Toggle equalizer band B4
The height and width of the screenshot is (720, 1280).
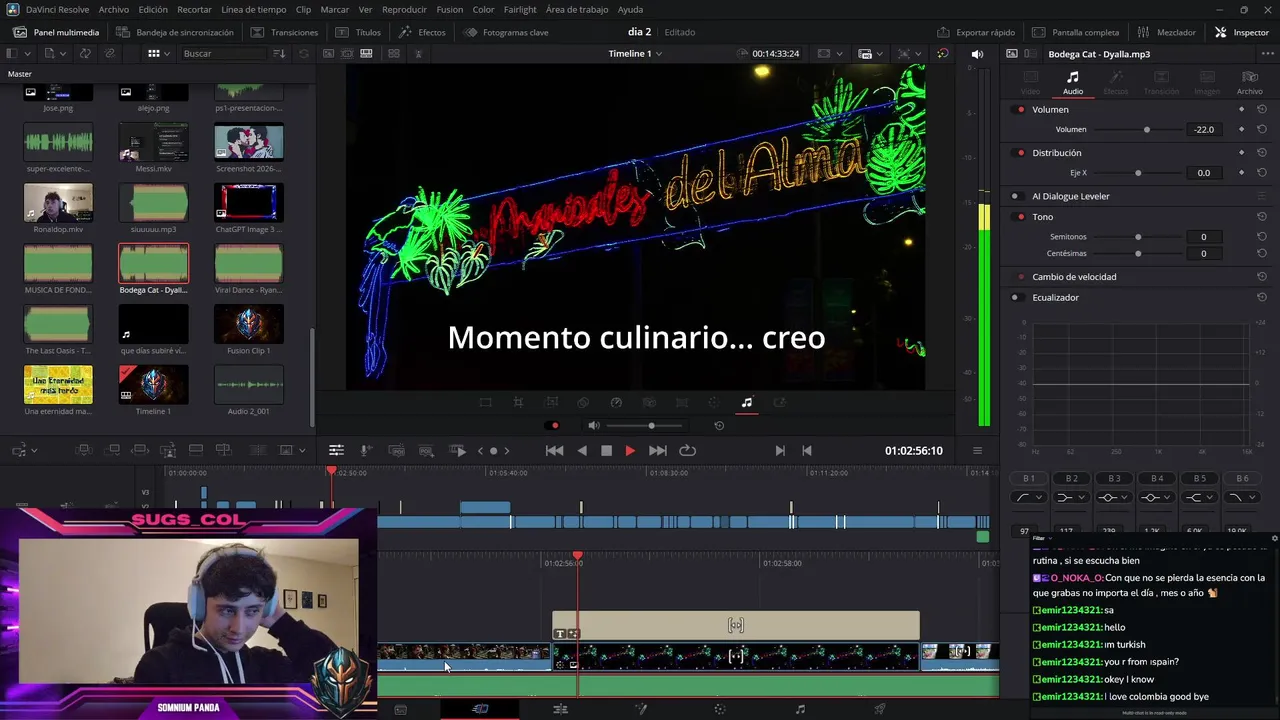click(x=1157, y=479)
